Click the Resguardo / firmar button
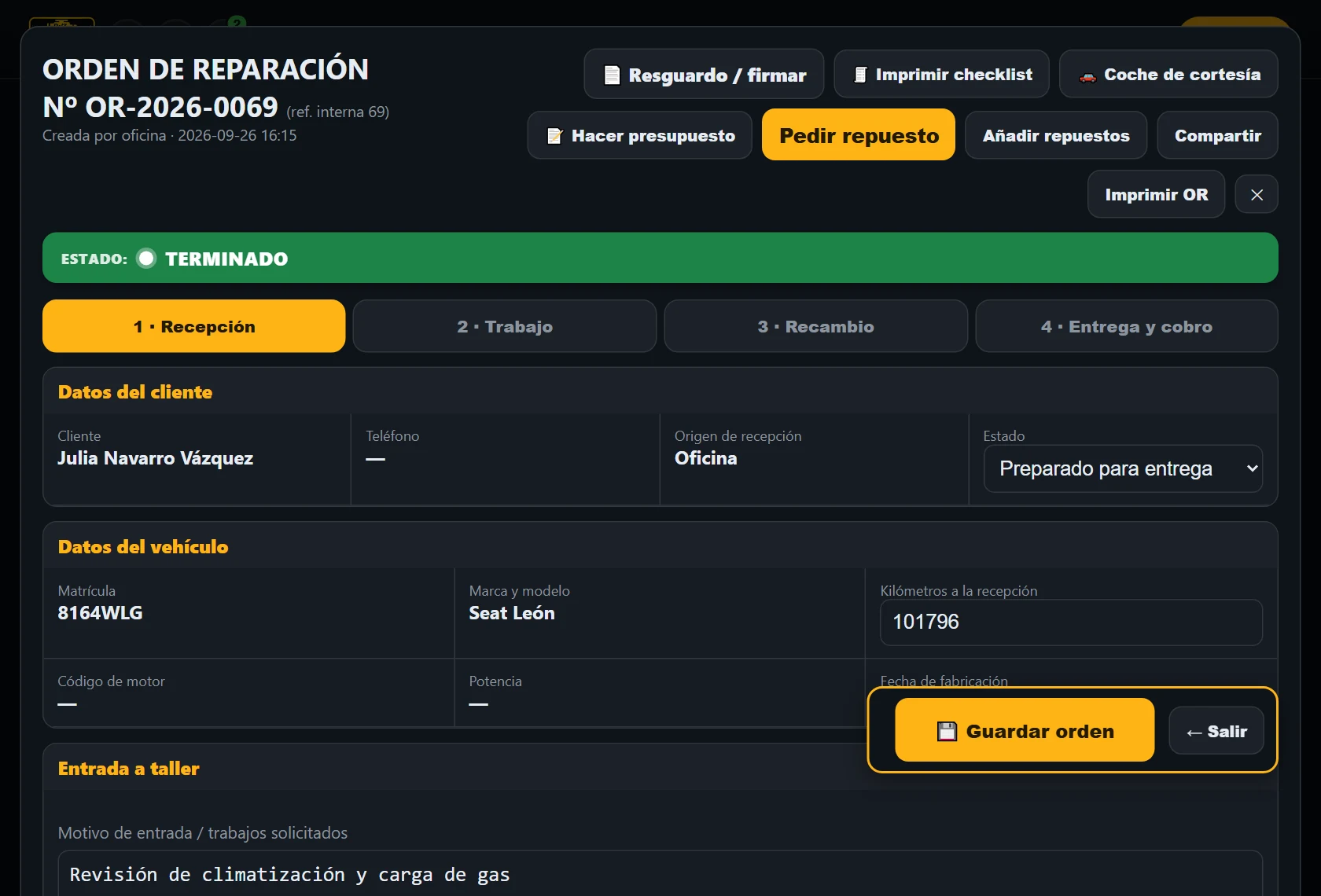The width and height of the screenshot is (1321, 896). [x=704, y=75]
